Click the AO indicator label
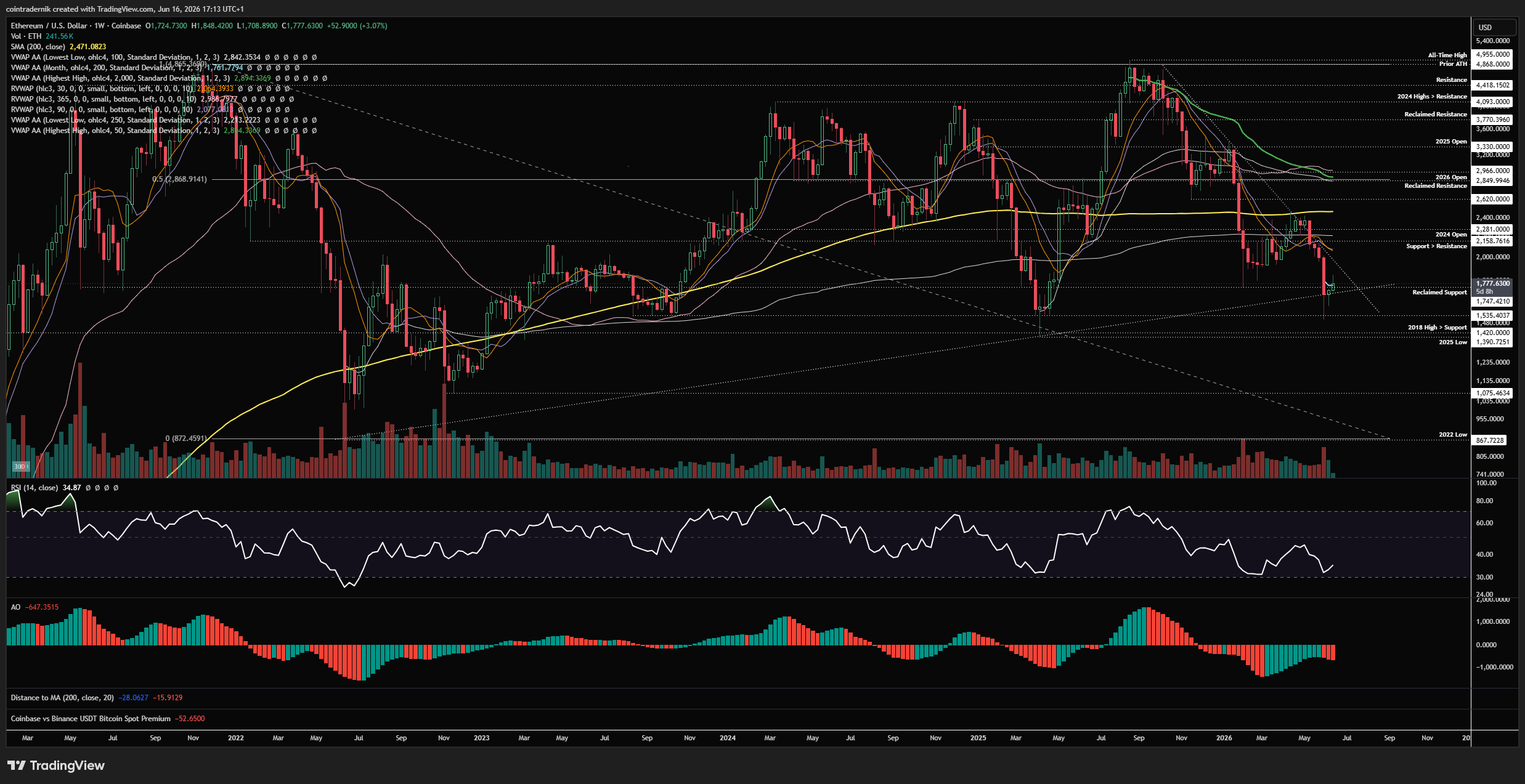This screenshot has width=1525, height=784. coord(15,607)
